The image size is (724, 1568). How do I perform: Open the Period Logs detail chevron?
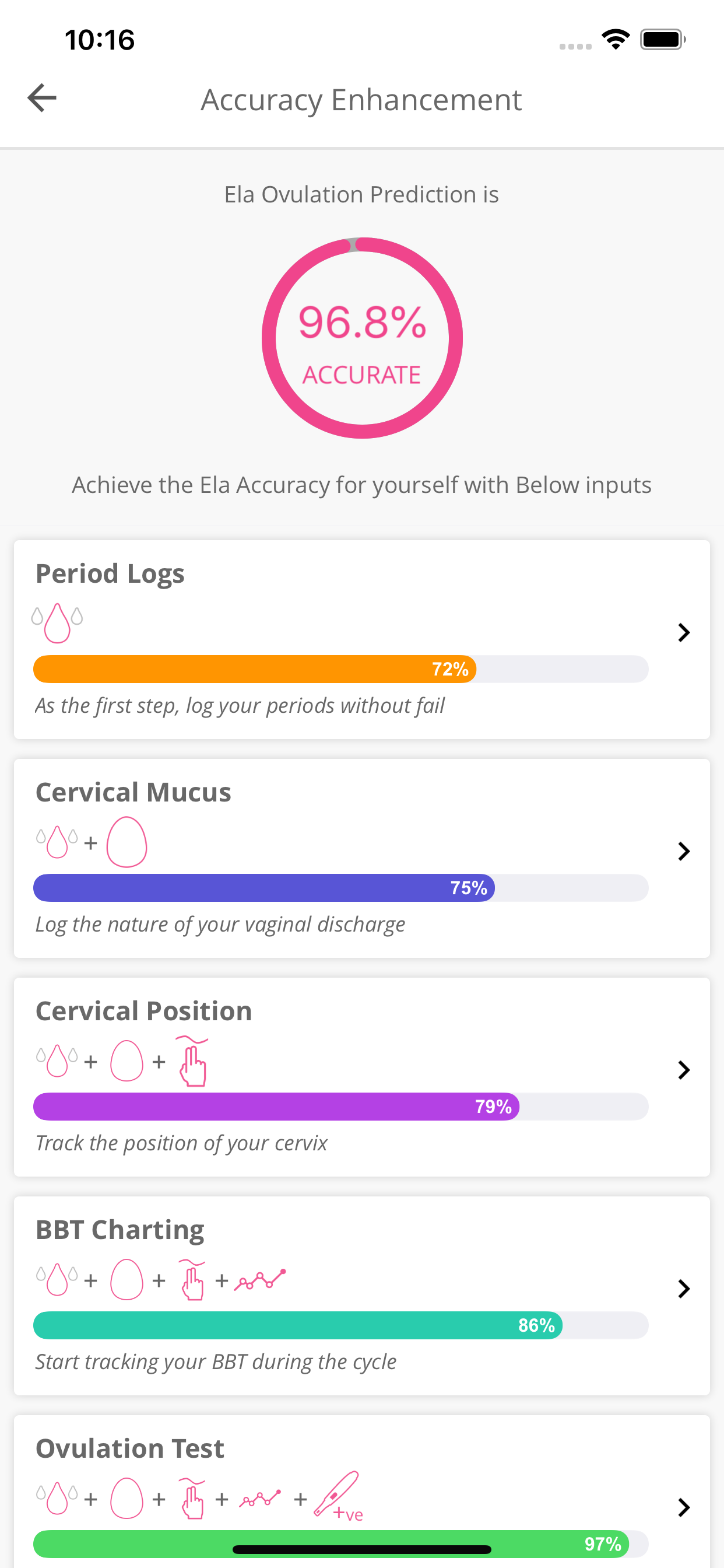[x=684, y=632]
